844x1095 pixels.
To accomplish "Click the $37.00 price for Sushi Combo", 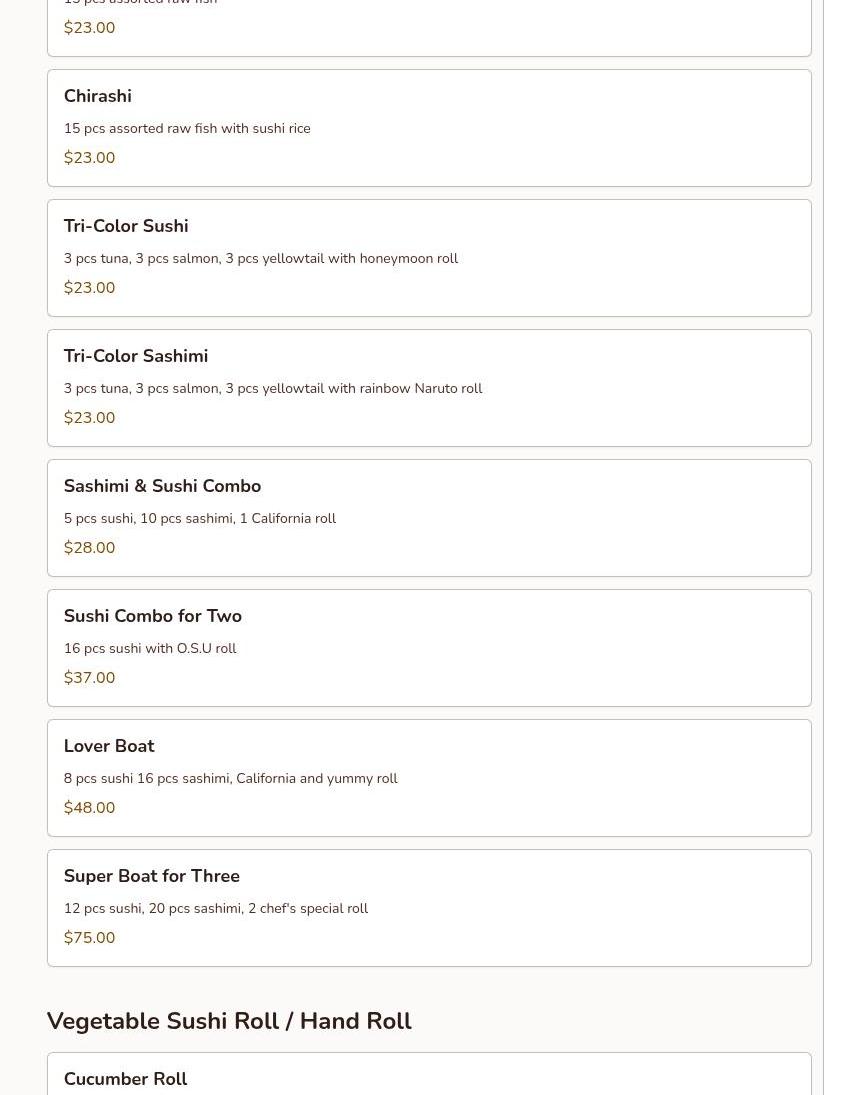I will tap(90, 678).
